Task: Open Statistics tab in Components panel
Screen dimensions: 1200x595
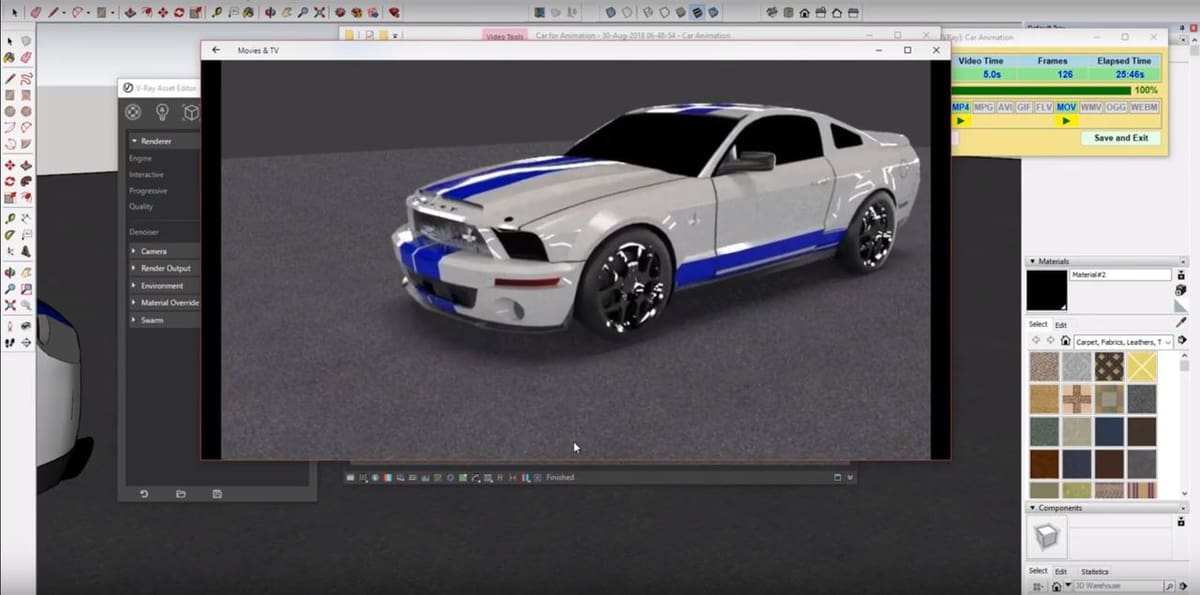Action: (x=1094, y=572)
